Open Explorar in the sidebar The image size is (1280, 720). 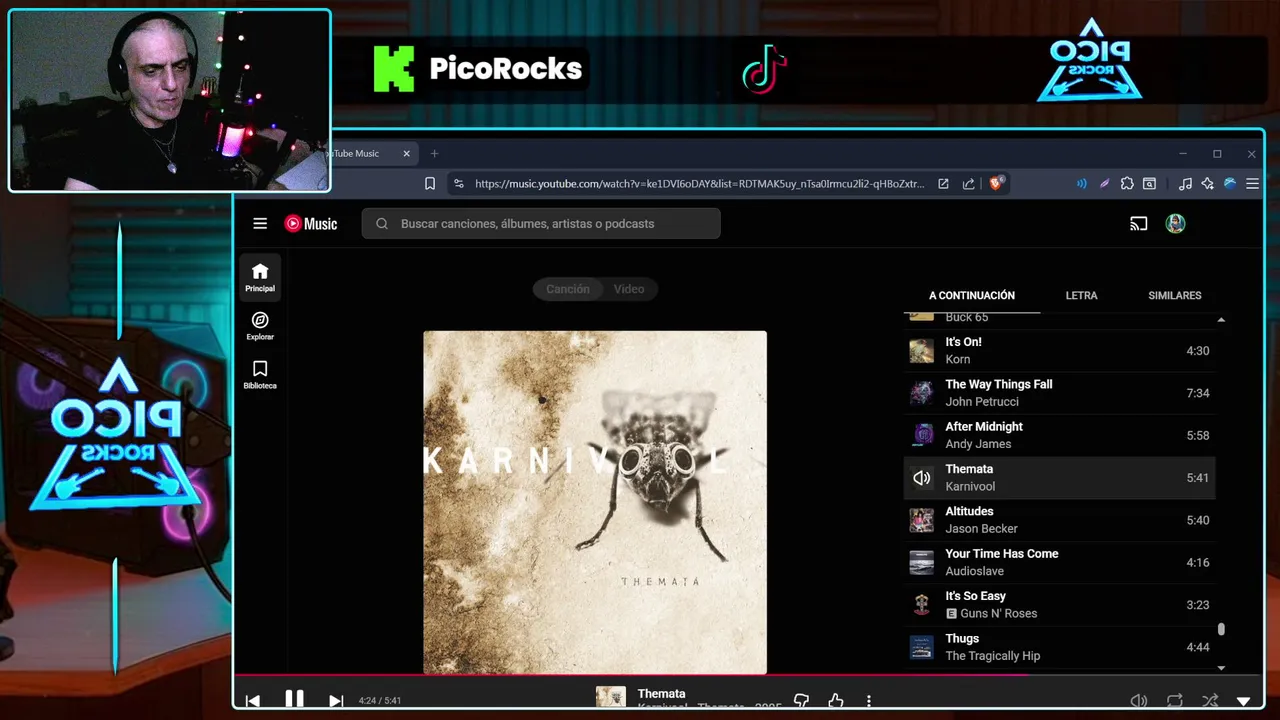click(x=260, y=326)
